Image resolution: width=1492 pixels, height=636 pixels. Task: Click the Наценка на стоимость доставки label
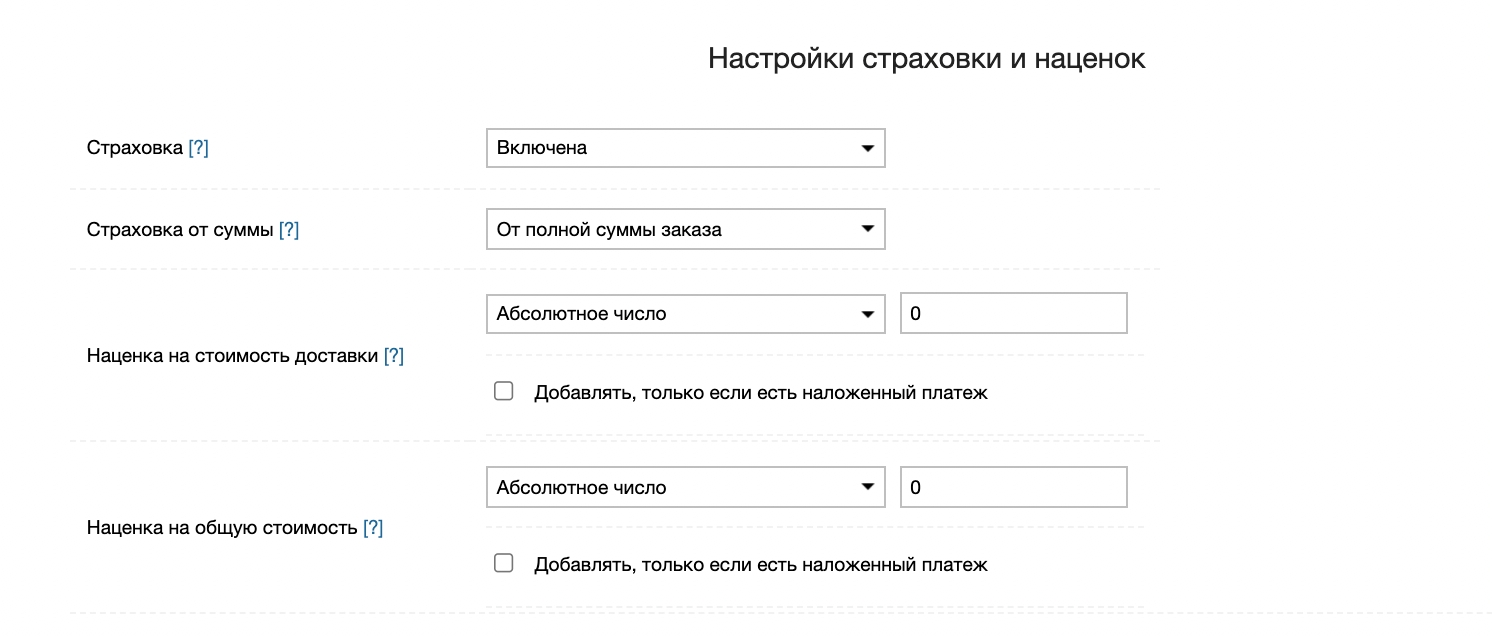pyautogui.click(x=232, y=355)
